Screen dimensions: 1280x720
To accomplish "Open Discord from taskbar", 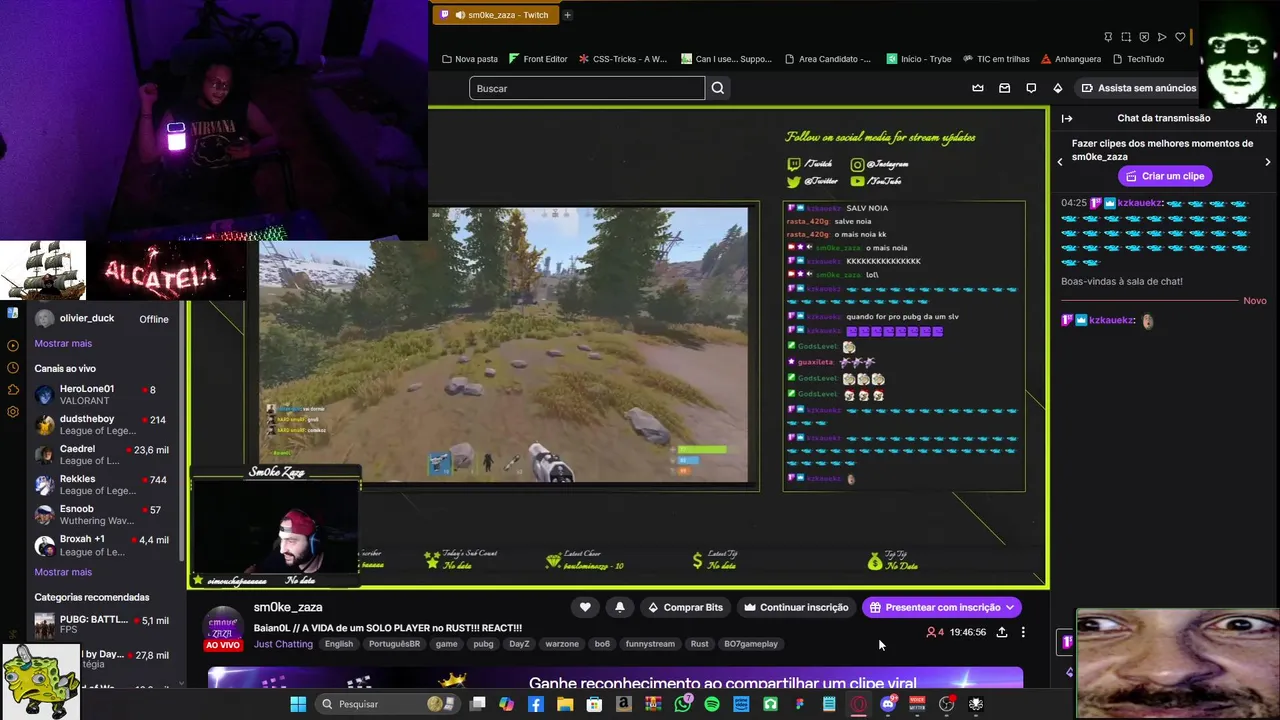I will click(x=888, y=704).
